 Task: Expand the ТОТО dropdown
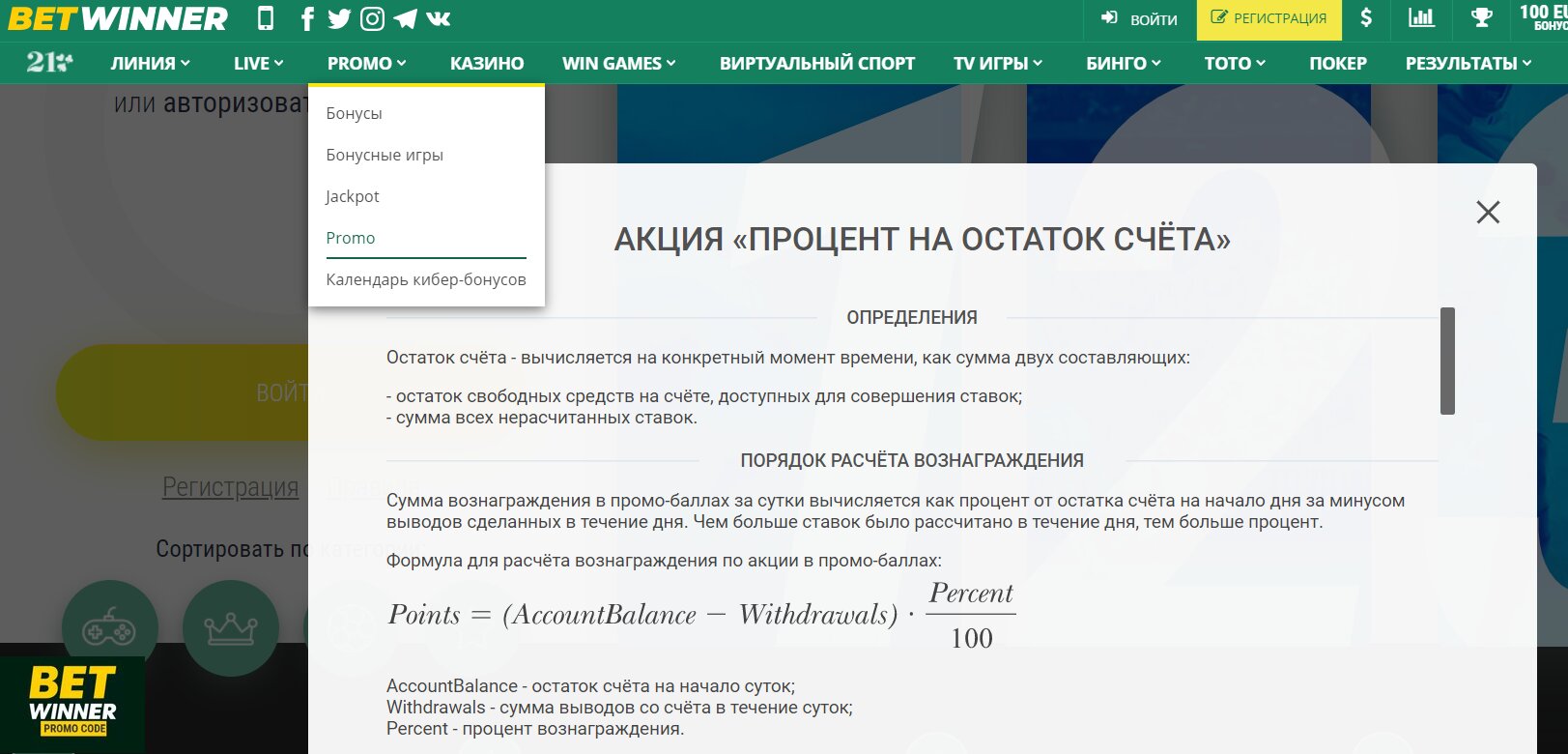pyautogui.click(x=1234, y=63)
